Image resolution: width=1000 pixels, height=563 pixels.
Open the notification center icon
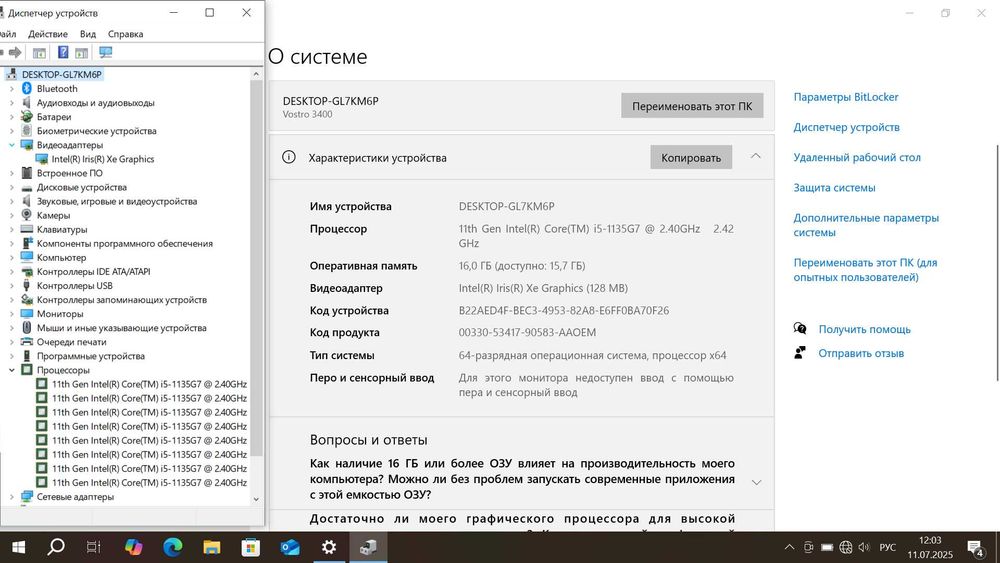pos(976,548)
